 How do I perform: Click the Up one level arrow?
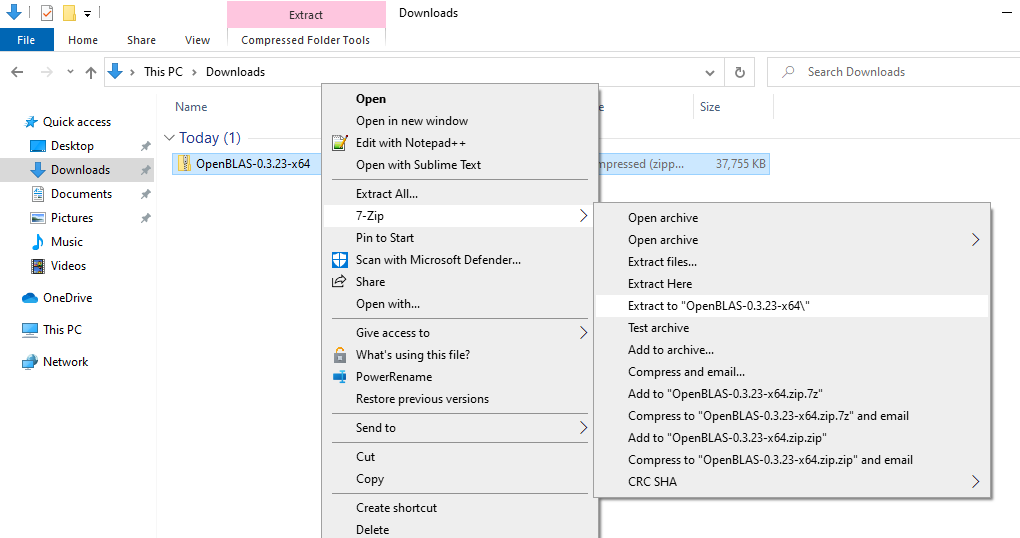coord(91,72)
